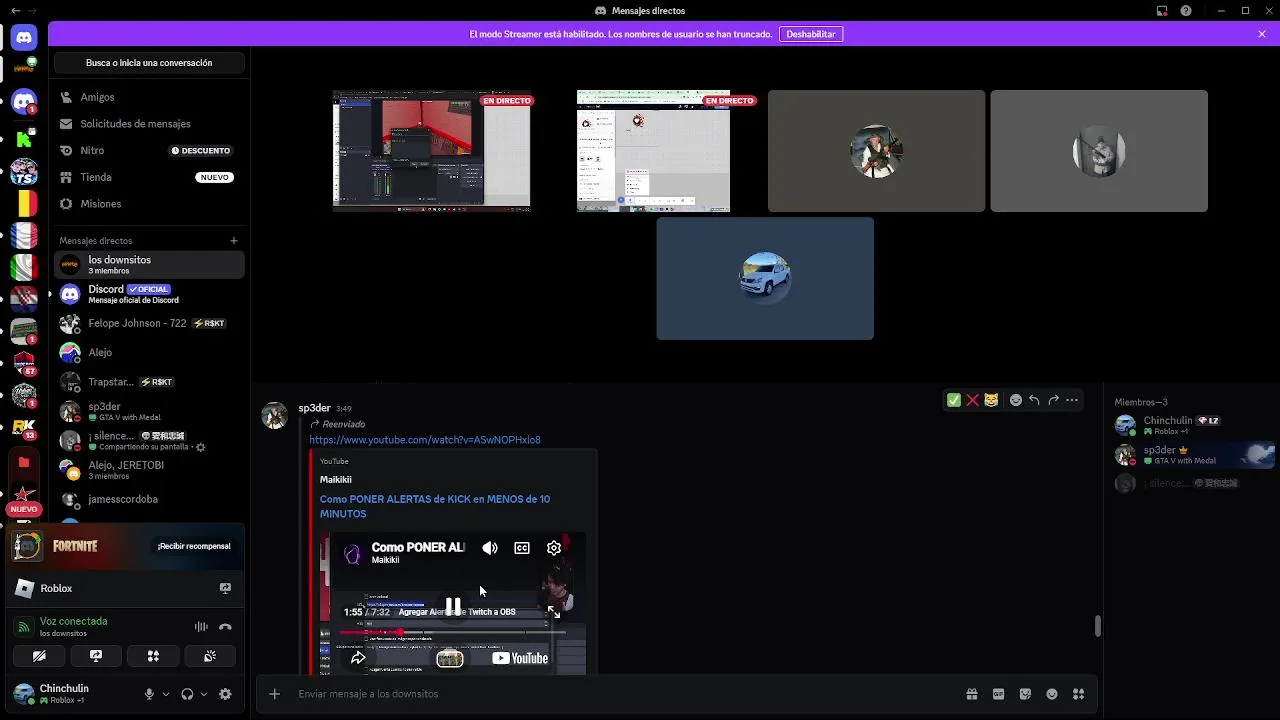The width and height of the screenshot is (1280, 720).
Task: Open Maikikii author link
Action: [336, 480]
